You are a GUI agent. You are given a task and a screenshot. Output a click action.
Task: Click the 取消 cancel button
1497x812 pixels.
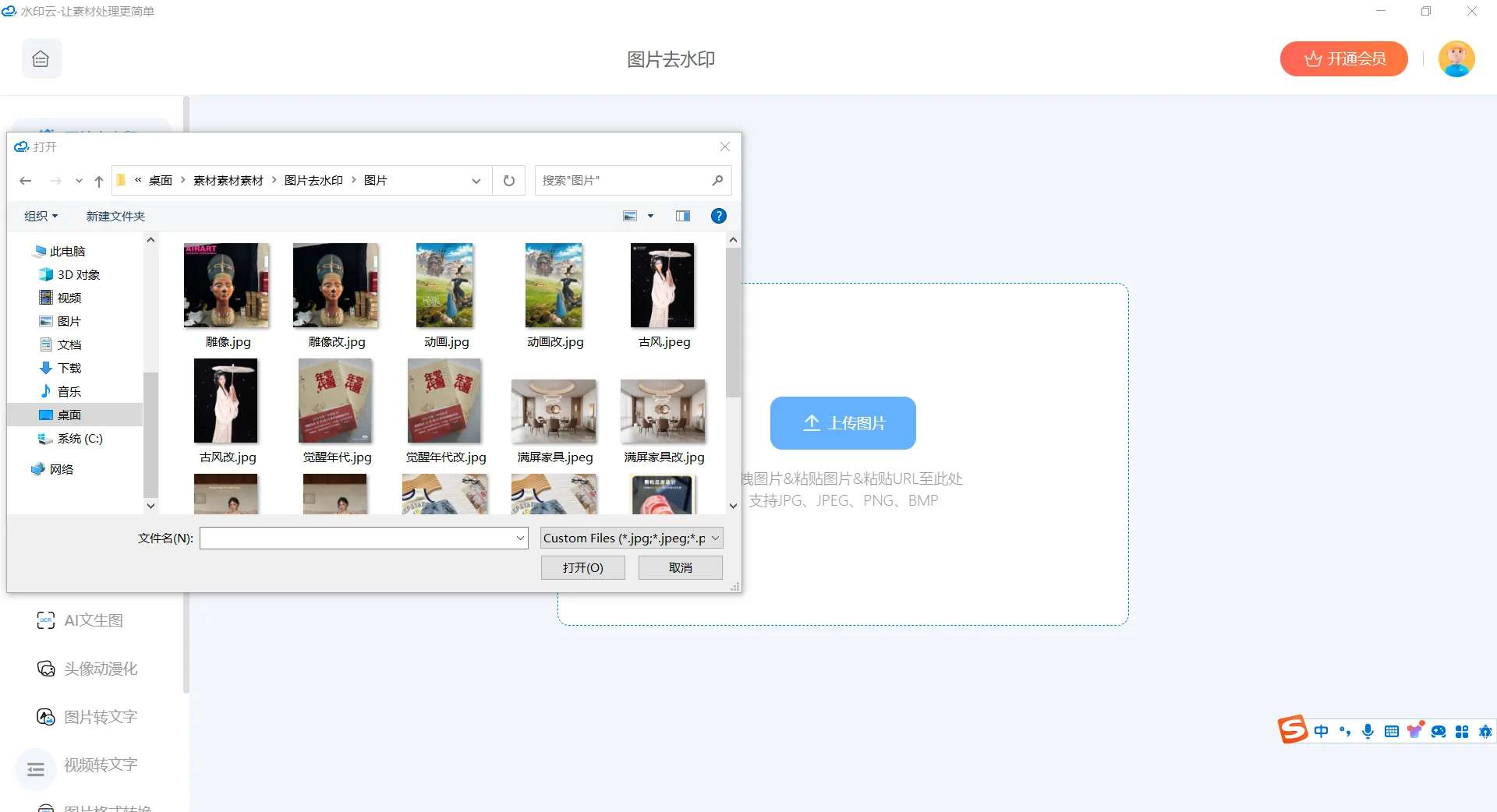click(681, 568)
